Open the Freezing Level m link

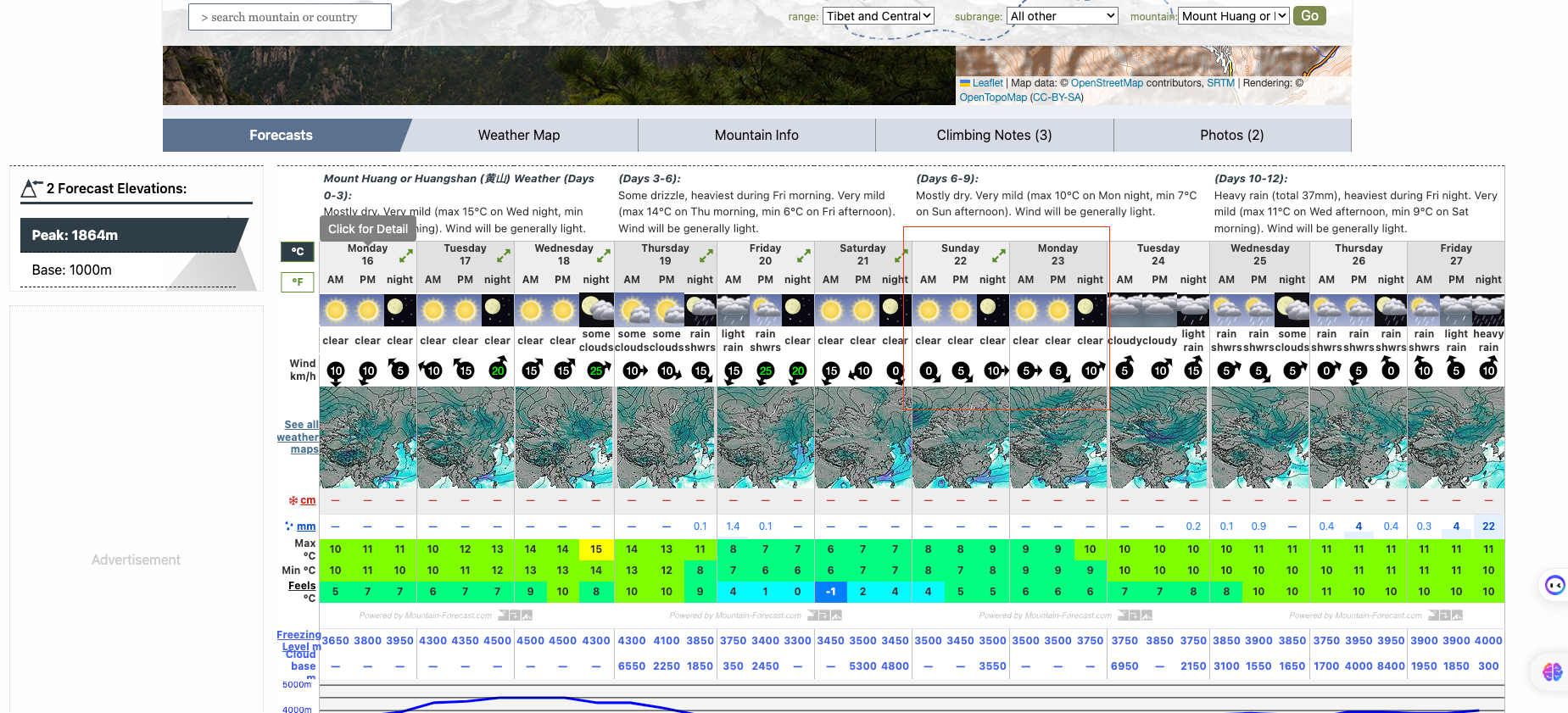pyautogui.click(x=299, y=640)
